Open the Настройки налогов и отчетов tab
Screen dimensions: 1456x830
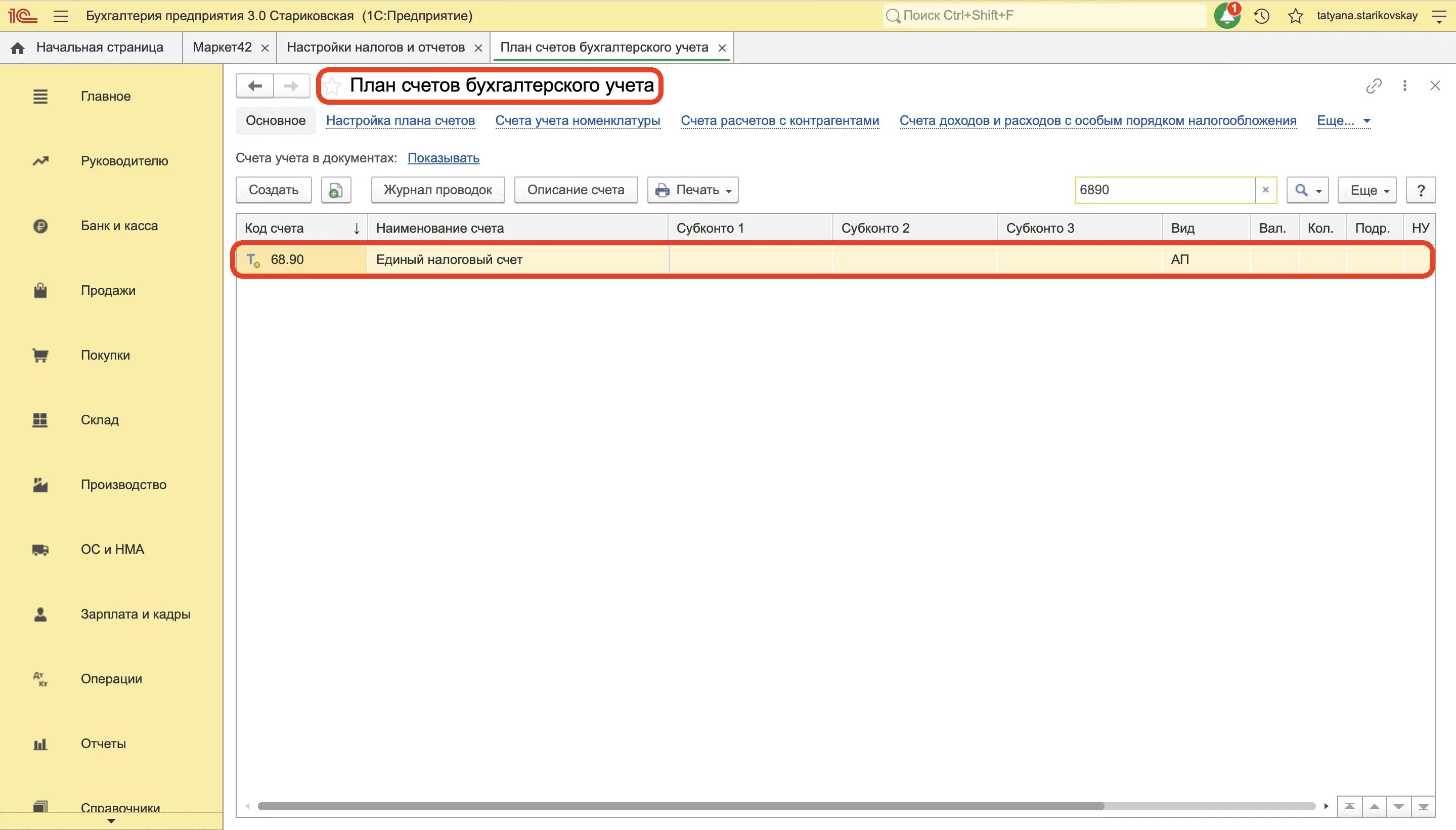click(376, 48)
